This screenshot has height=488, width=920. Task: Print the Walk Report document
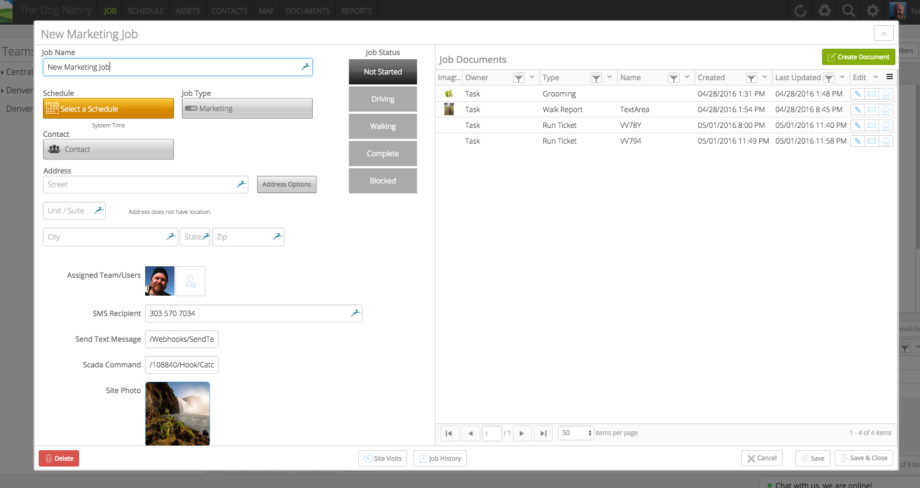[886, 110]
